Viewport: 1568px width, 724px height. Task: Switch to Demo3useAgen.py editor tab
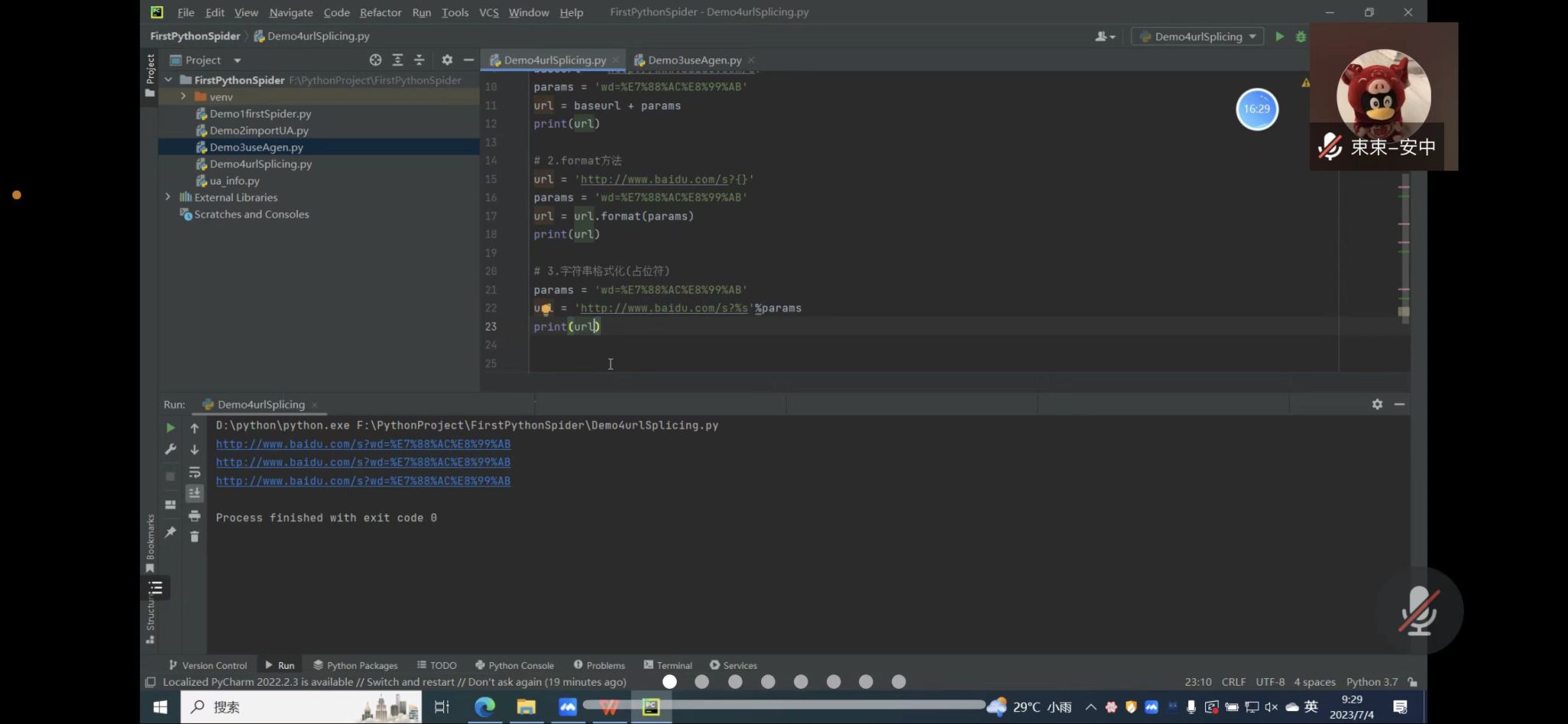click(694, 60)
